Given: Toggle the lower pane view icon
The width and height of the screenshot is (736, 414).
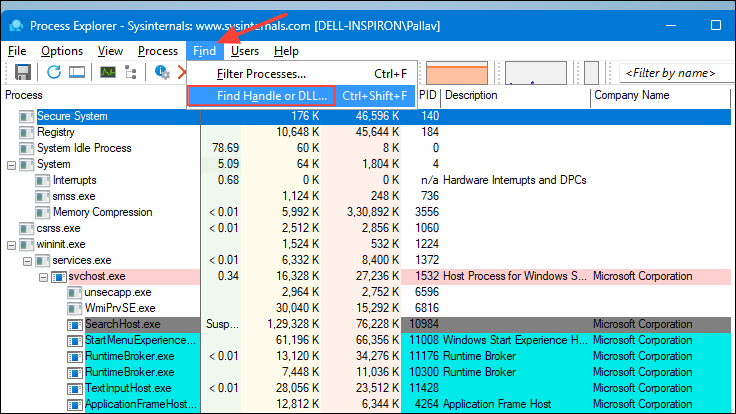Looking at the screenshot, I should point(77,72).
